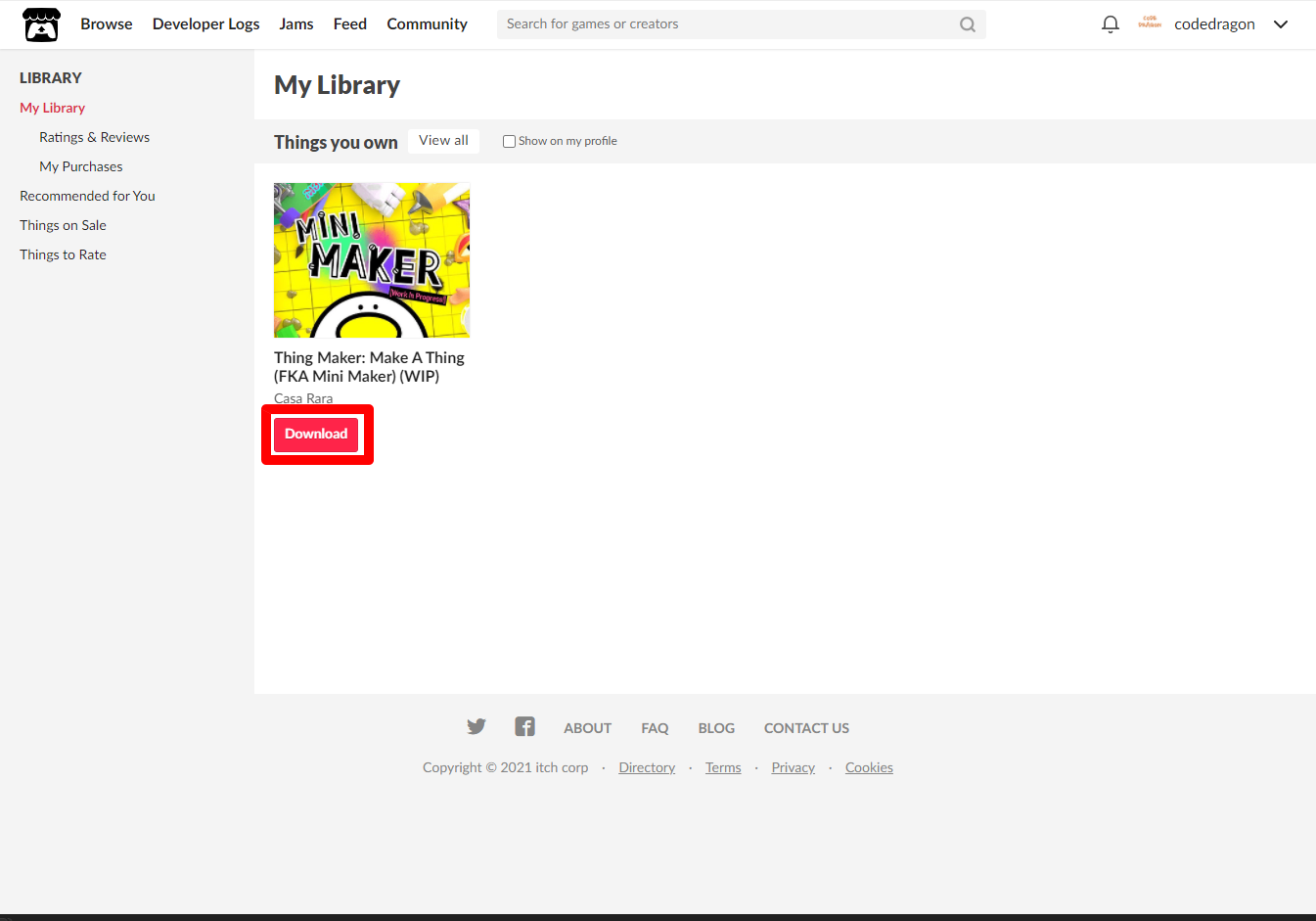1316x921 pixels.
Task: Expand the codedragon account dropdown arrow
Action: point(1281,24)
